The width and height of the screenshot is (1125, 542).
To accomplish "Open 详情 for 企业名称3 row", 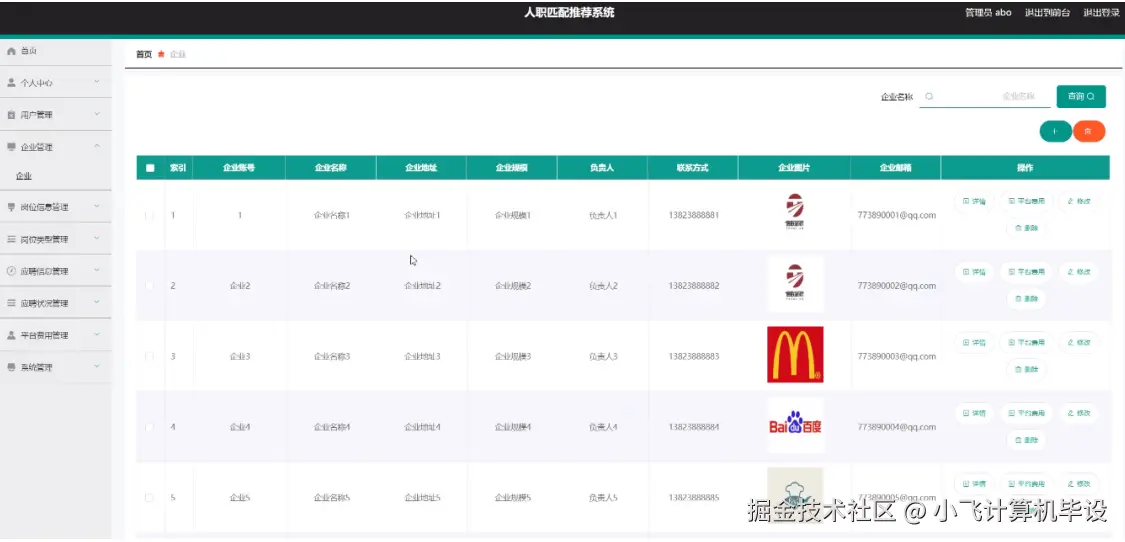I will click(x=974, y=342).
